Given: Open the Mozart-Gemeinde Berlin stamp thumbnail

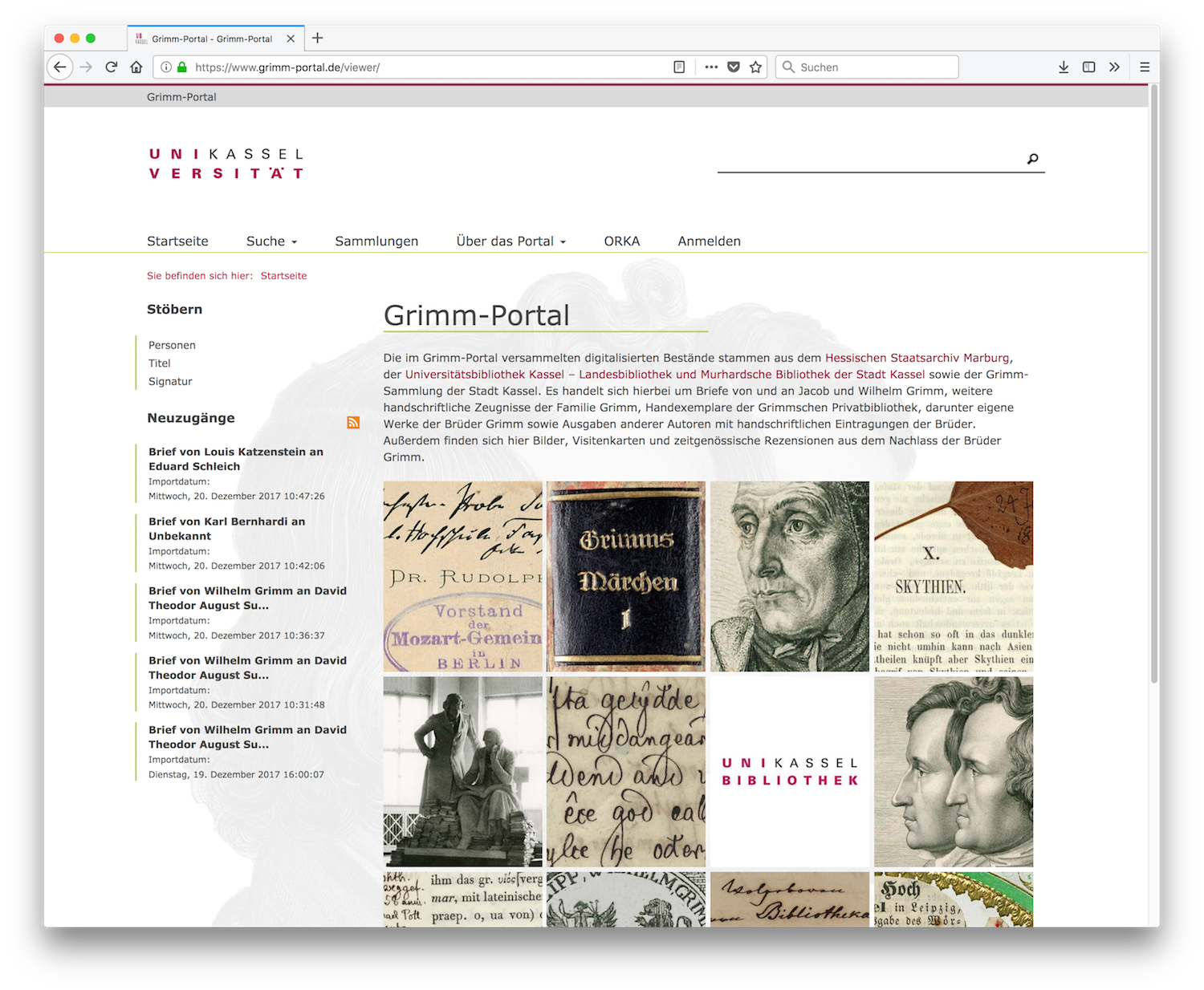Looking at the screenshot, I should pos(463,576).
